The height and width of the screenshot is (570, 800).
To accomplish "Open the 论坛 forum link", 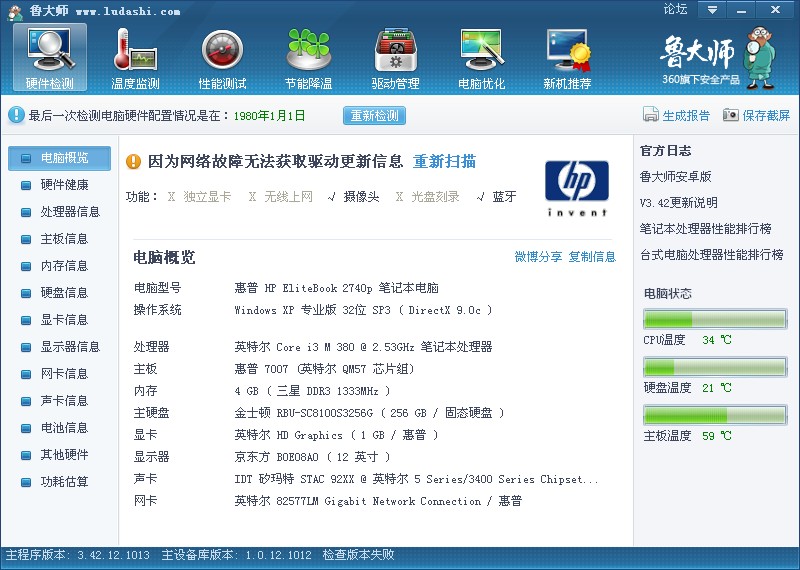I will click(x=675, y=9).
